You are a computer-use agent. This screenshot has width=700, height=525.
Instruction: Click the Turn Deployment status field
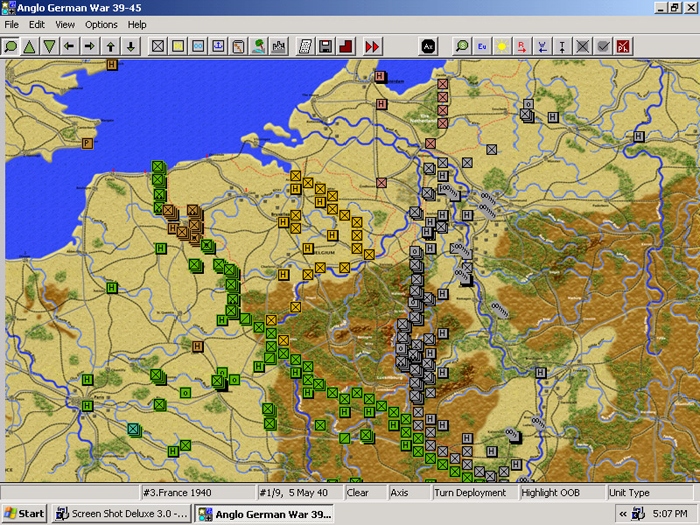click(x=474, y=493)
